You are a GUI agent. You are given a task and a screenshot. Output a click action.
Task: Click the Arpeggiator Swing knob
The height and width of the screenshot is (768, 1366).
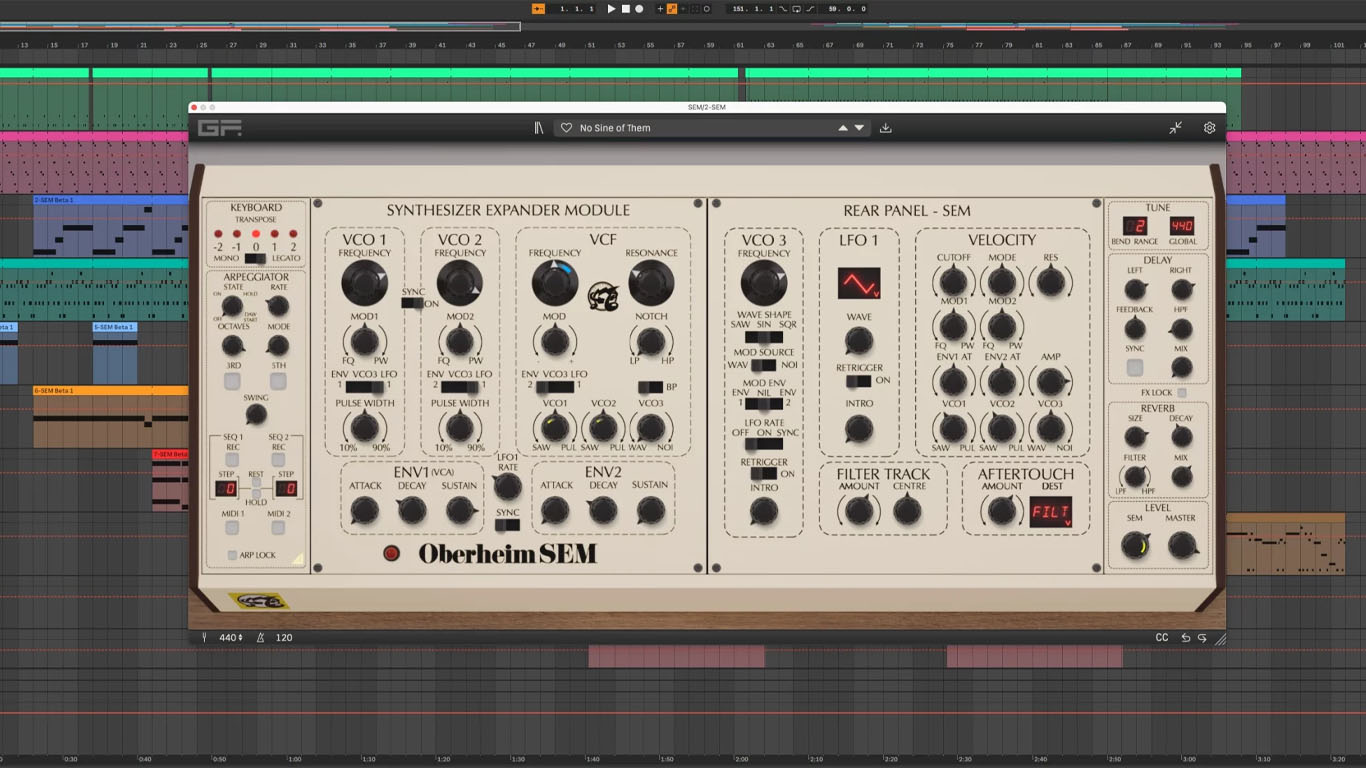coord(256,414)
